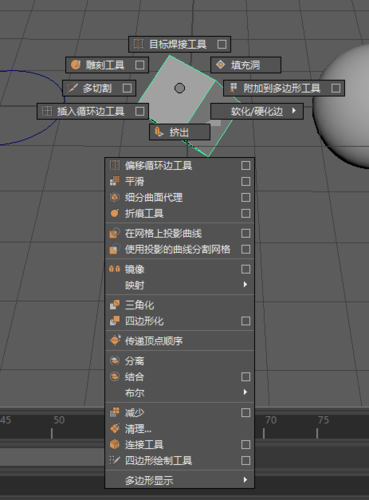Open options box for 目标焊接工具
Screen dimensions: 369x500
coord(222,44)
